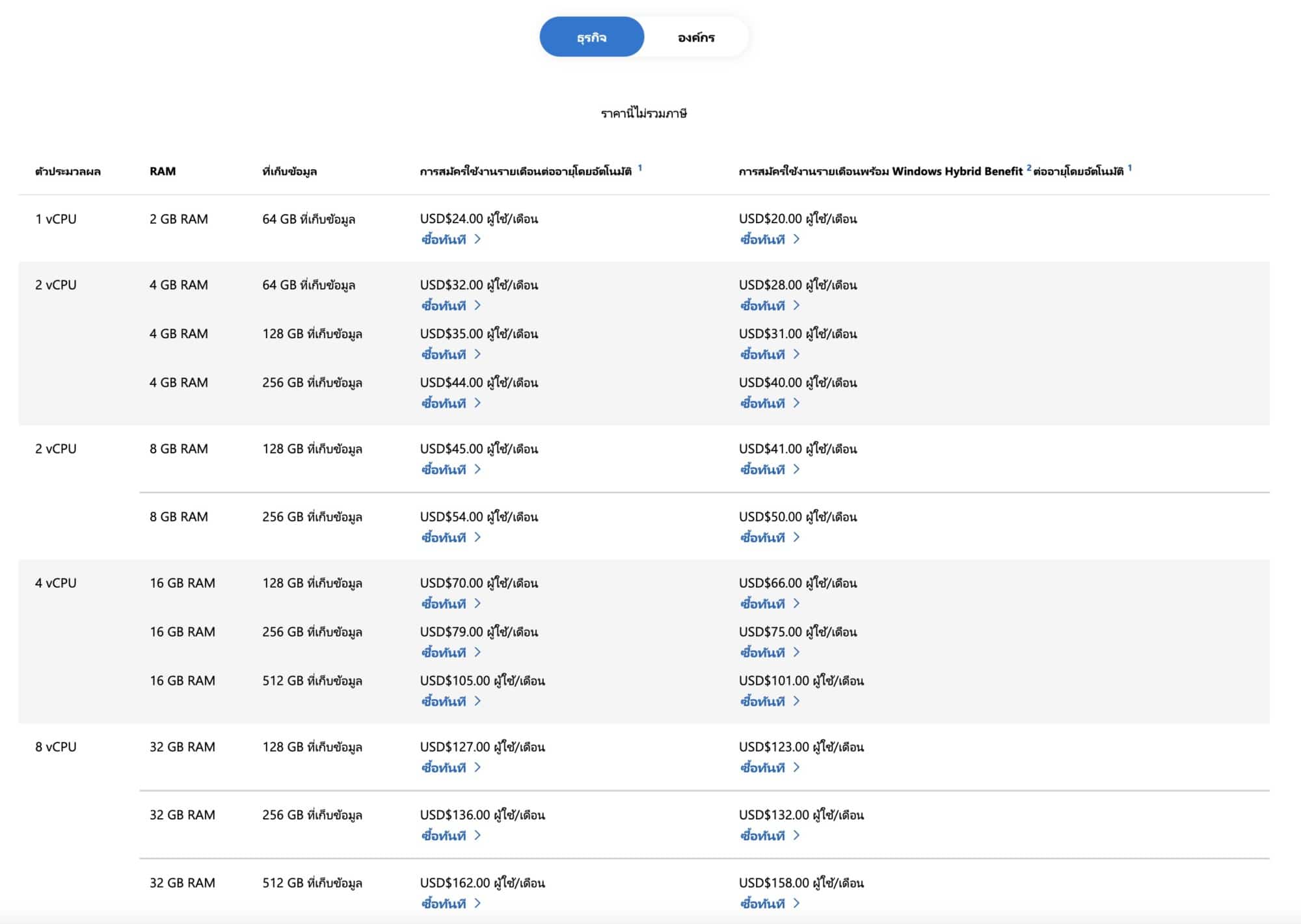Click ซื้อทันที under USD$20.00
The height and width of the screenshot is (924, 1301).
(x=770, y=239)
